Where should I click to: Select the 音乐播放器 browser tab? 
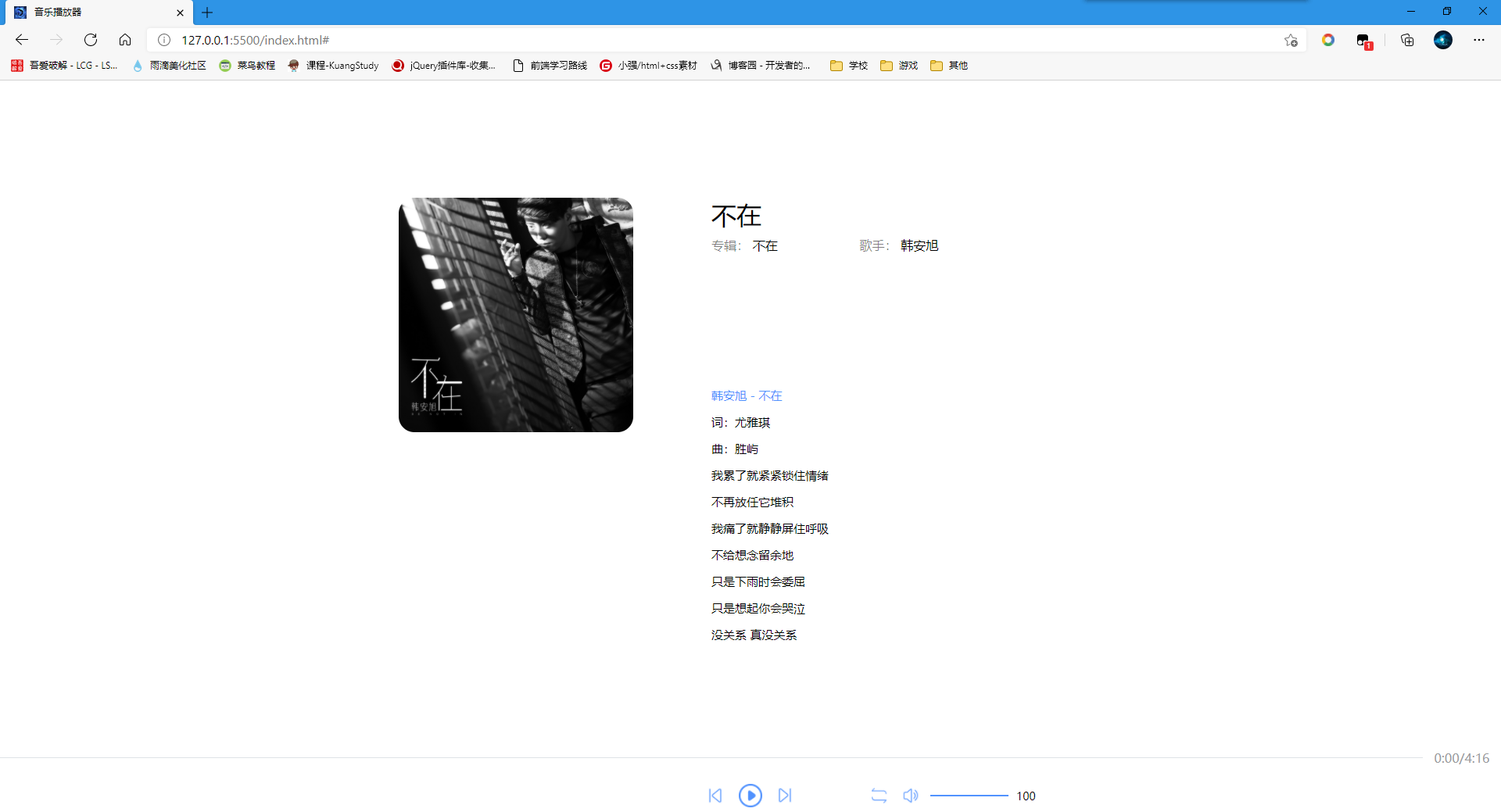(x=86, y=13)
